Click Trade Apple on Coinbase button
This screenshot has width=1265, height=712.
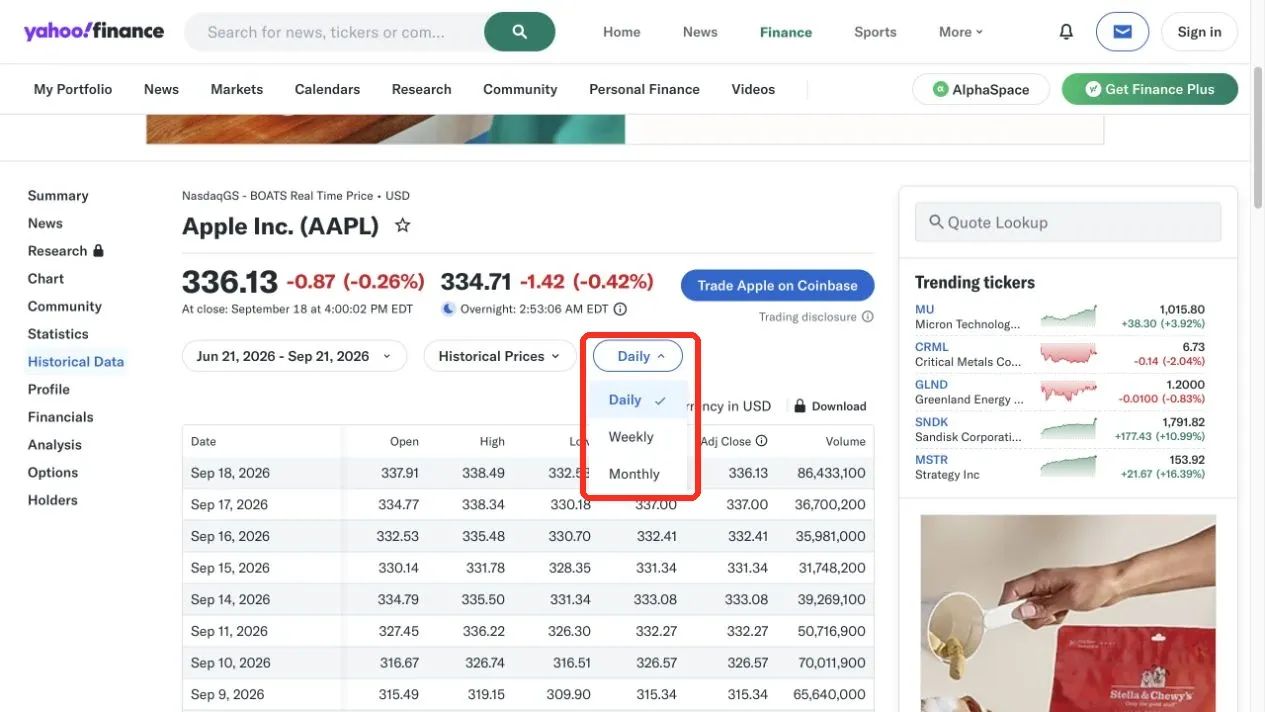coord(777,285)
